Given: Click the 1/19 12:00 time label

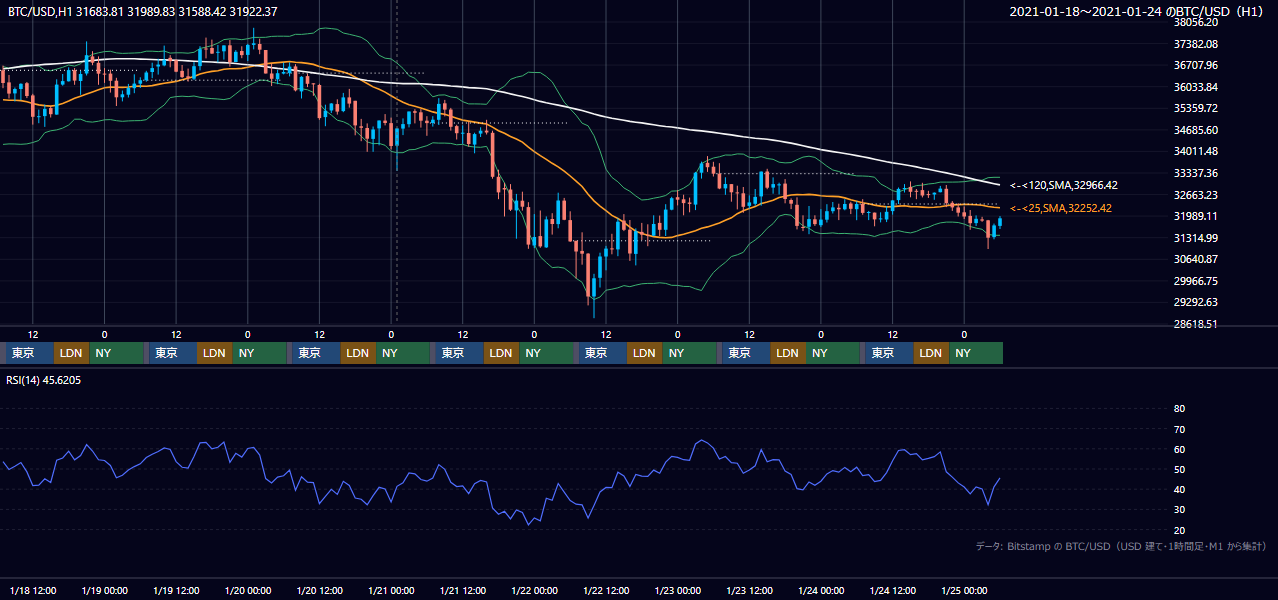Looking at the screenshot, I should (x=176, y=590).
